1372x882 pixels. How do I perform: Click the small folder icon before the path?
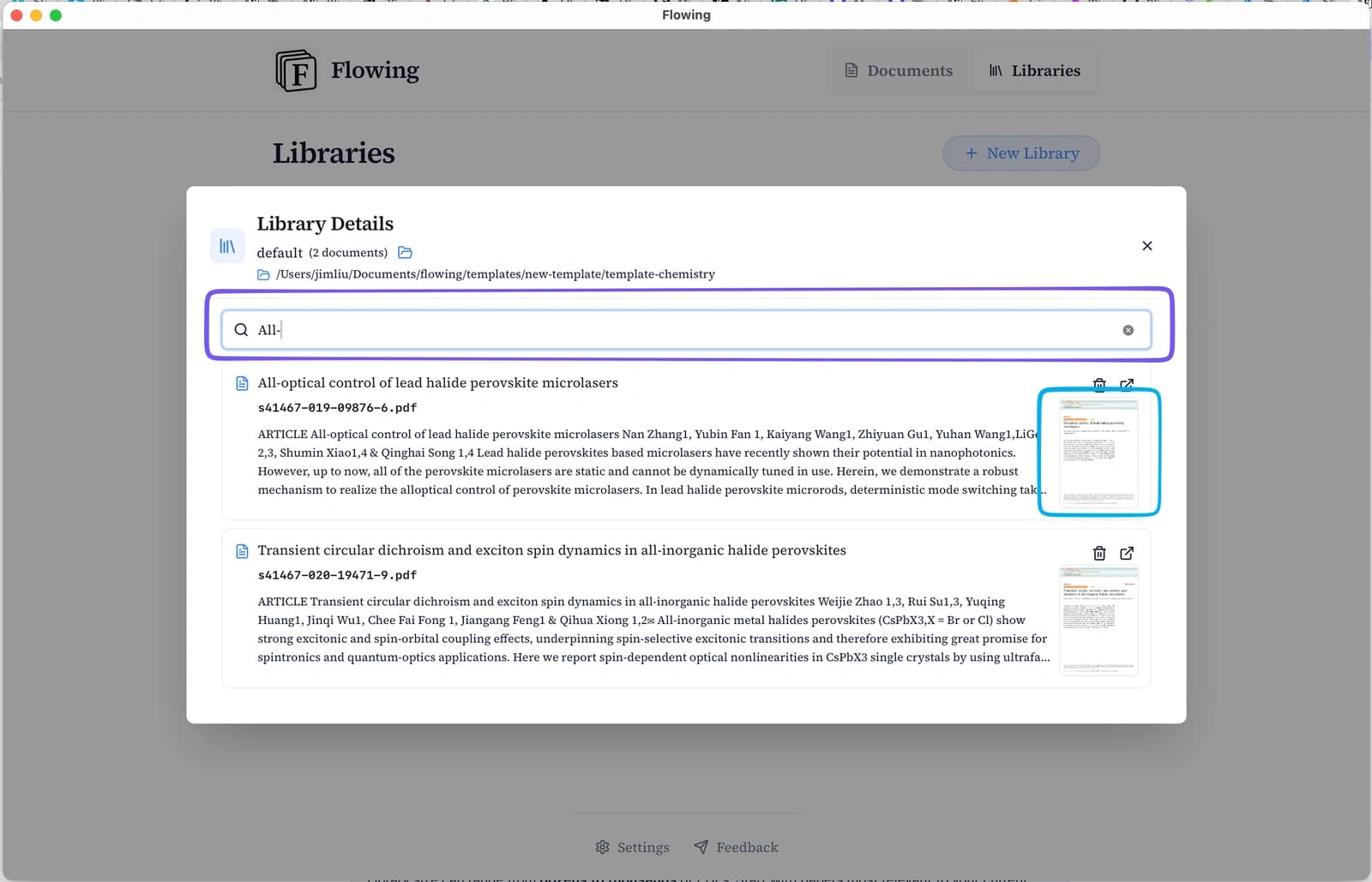pos(263,274)
